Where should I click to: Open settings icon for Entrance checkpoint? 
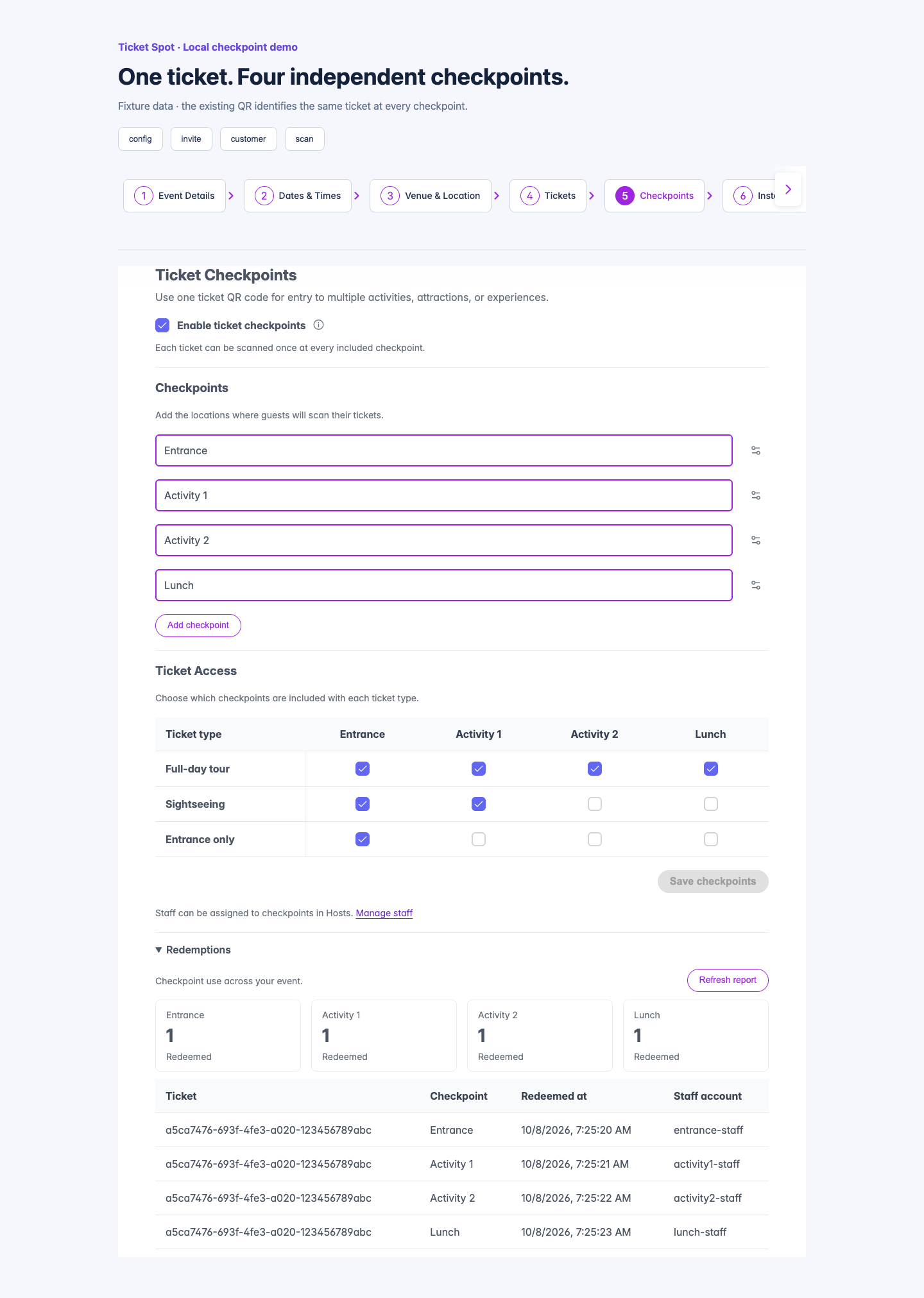tap(756, 450)
